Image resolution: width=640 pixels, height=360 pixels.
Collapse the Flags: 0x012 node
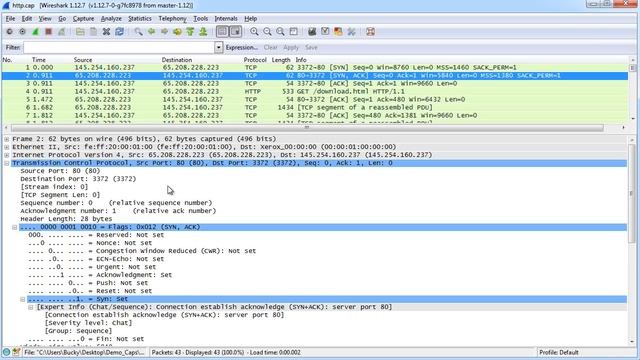(15, 227)
